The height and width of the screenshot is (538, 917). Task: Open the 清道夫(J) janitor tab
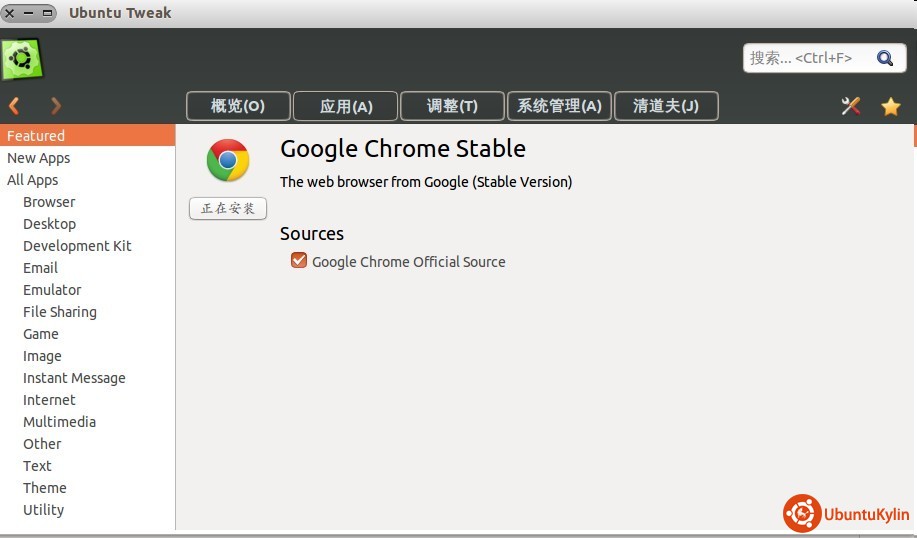[666, 106]
